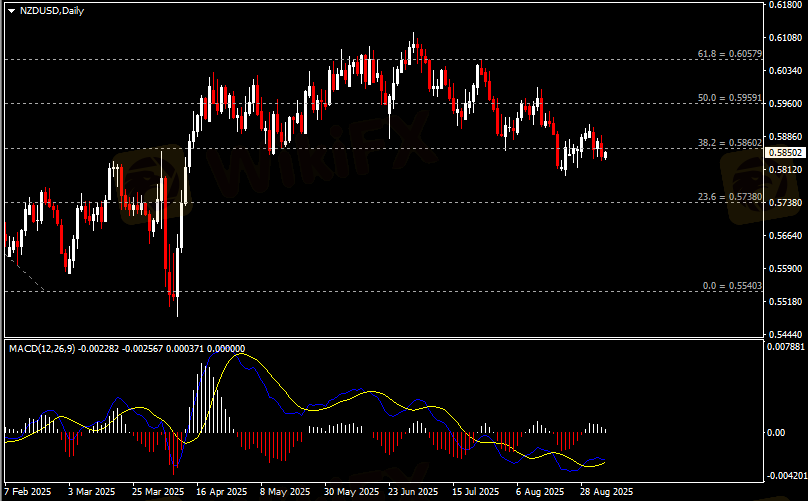
Task: Select the 16 Apr 2025 date marker
Action: [221, 492]
